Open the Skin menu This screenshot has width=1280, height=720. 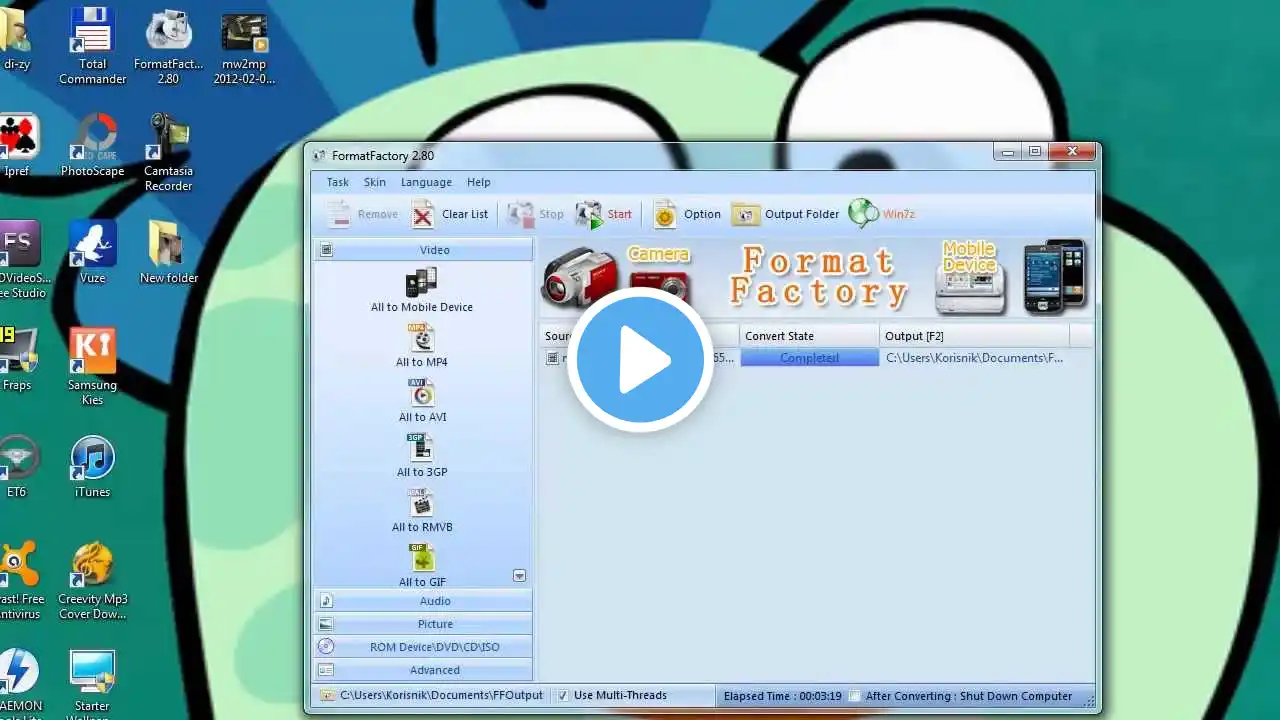click(x=375, y=182)
